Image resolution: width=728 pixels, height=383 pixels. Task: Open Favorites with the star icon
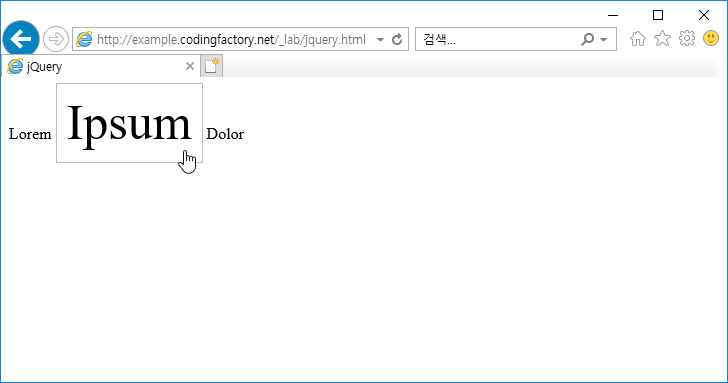[663, 39]
